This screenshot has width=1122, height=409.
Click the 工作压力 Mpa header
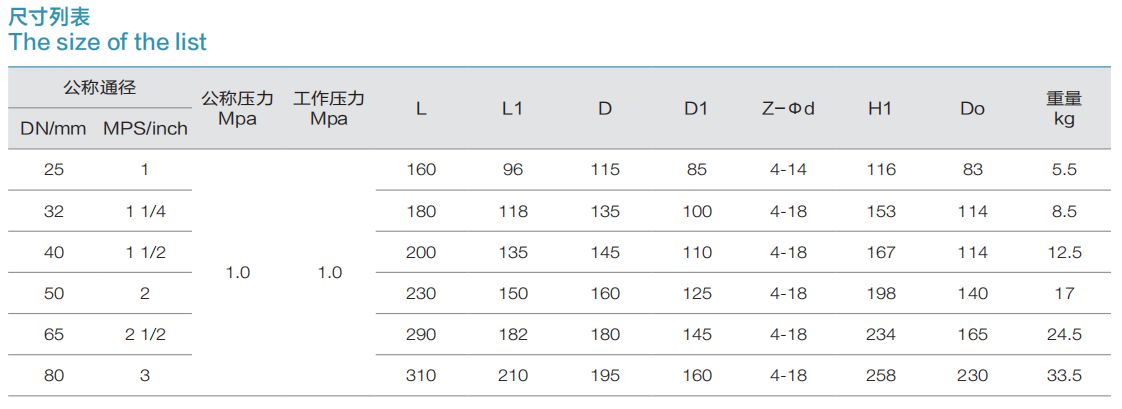[329, 108]
